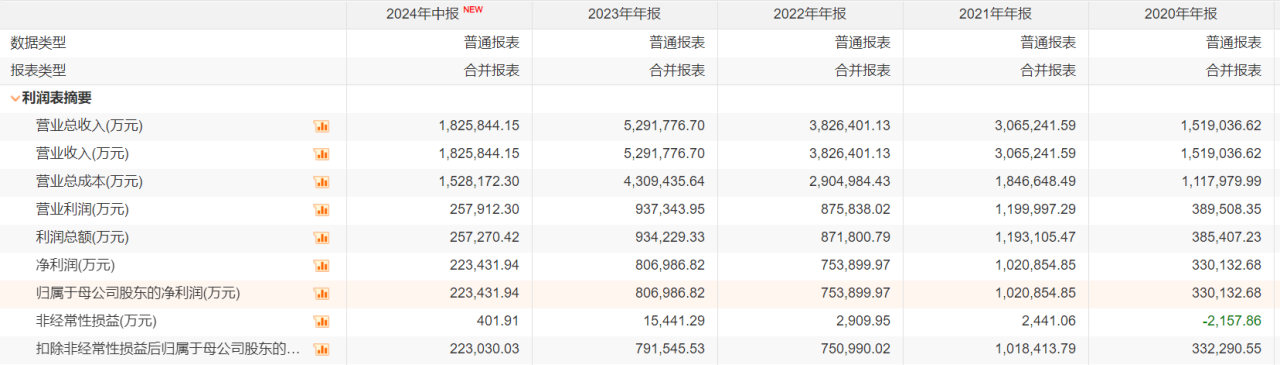Screen dimensions: 1280x365
Task: Click 2024 中报 净利润 value 223,431.94
Action: 479,266
